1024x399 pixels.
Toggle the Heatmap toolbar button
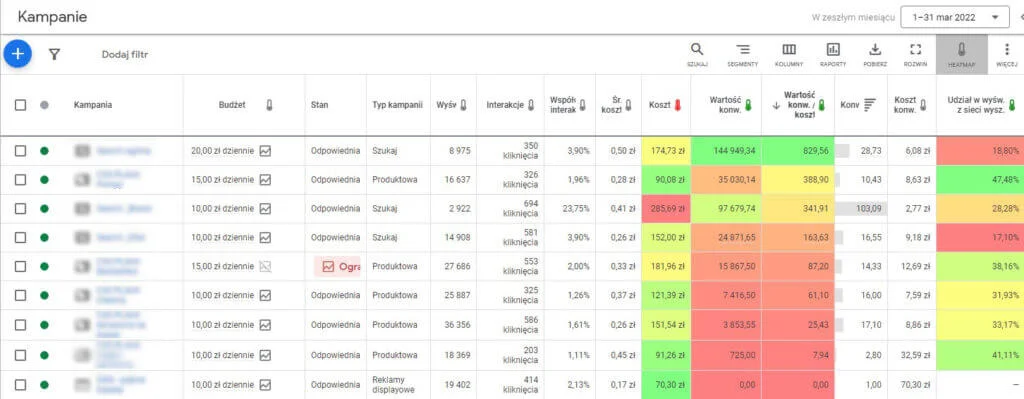tap(961, 55)
